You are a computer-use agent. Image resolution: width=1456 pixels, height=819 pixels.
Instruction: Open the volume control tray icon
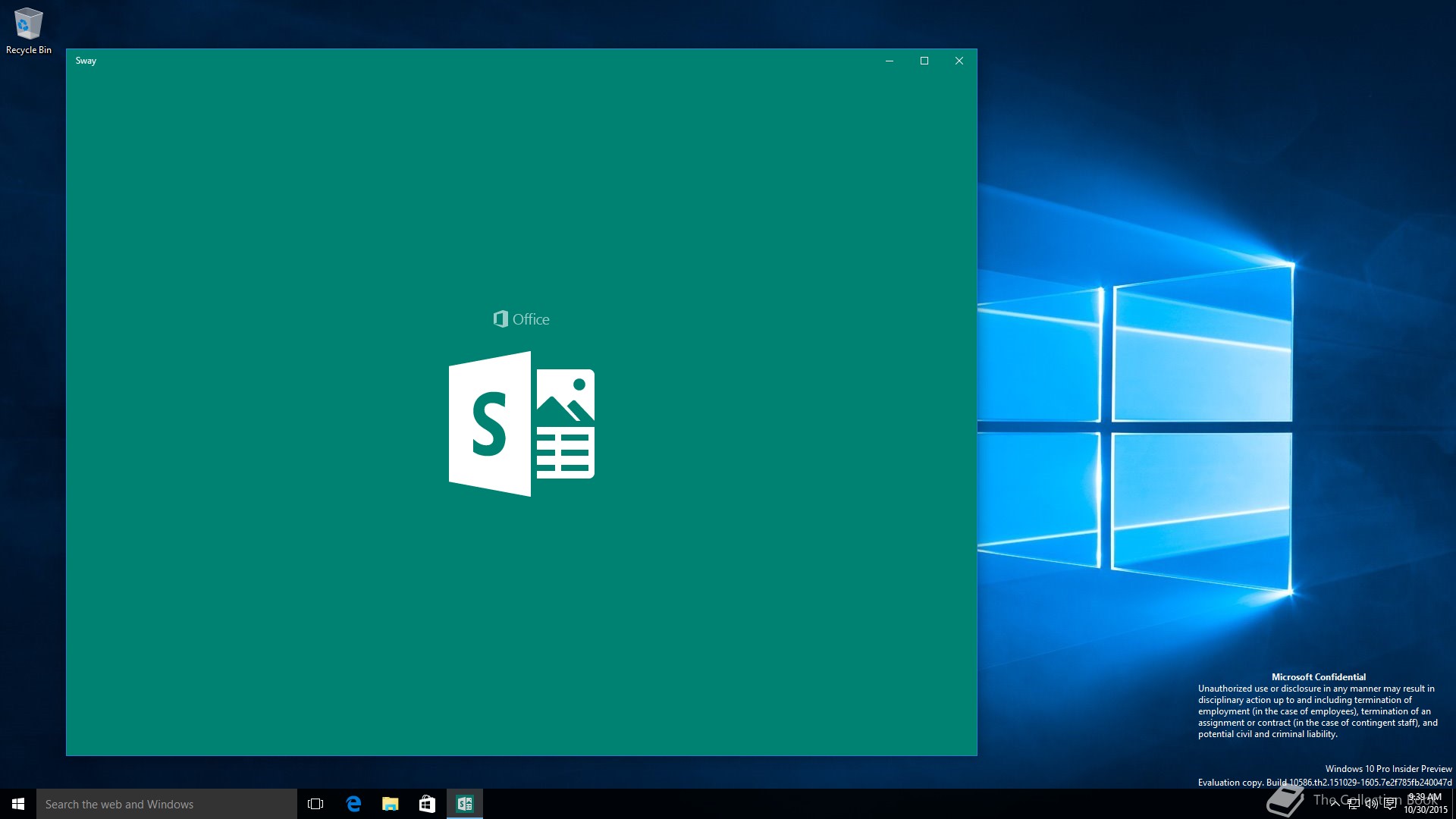pos(1372,804)
